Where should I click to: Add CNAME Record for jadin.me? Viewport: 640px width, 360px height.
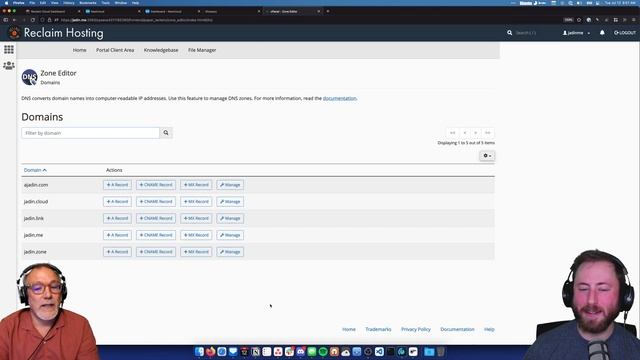(156, 235)
